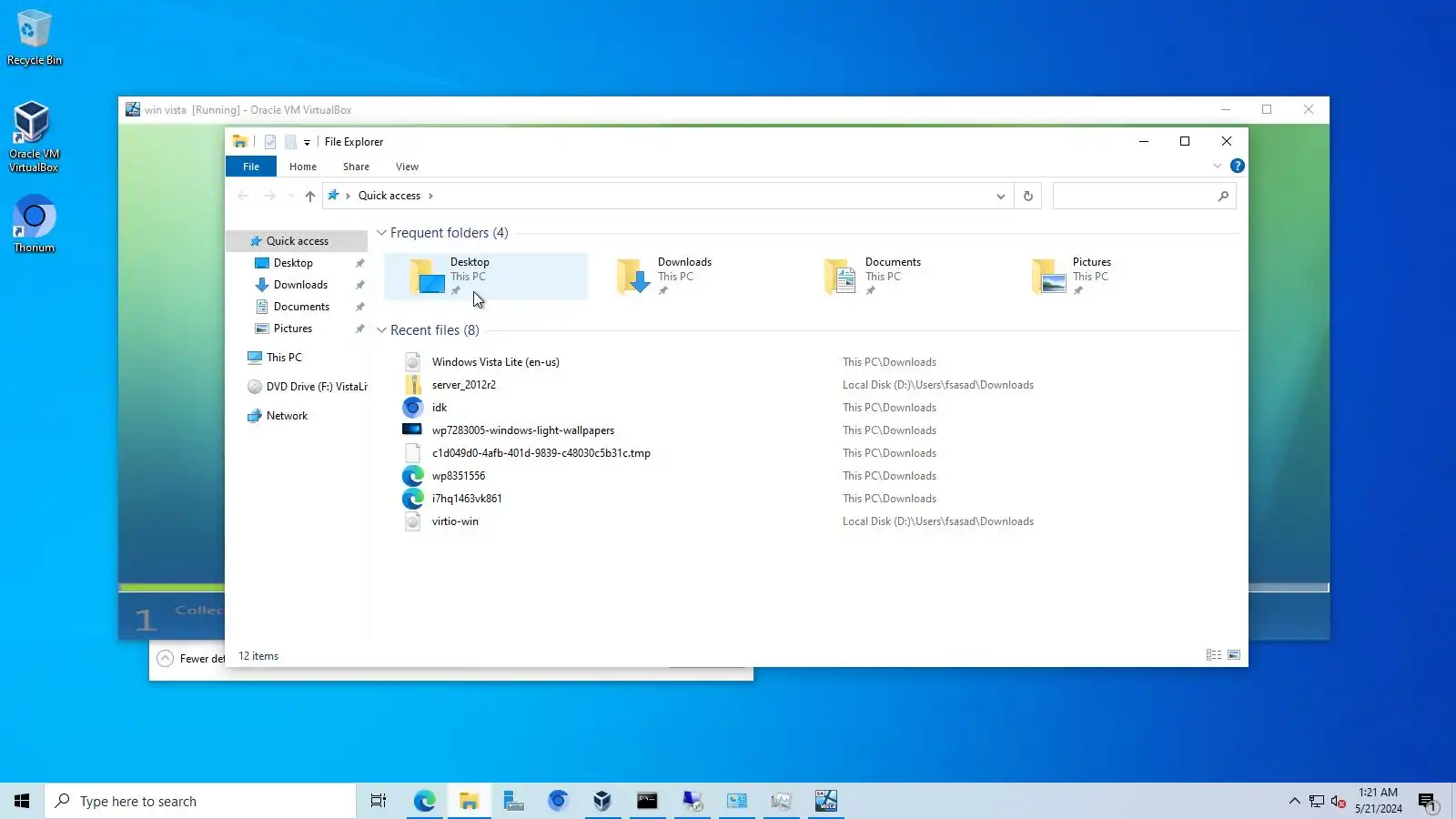Open the Customize Quick Access Toolbar dropdown
The image size is (1456, 819).
307,142
